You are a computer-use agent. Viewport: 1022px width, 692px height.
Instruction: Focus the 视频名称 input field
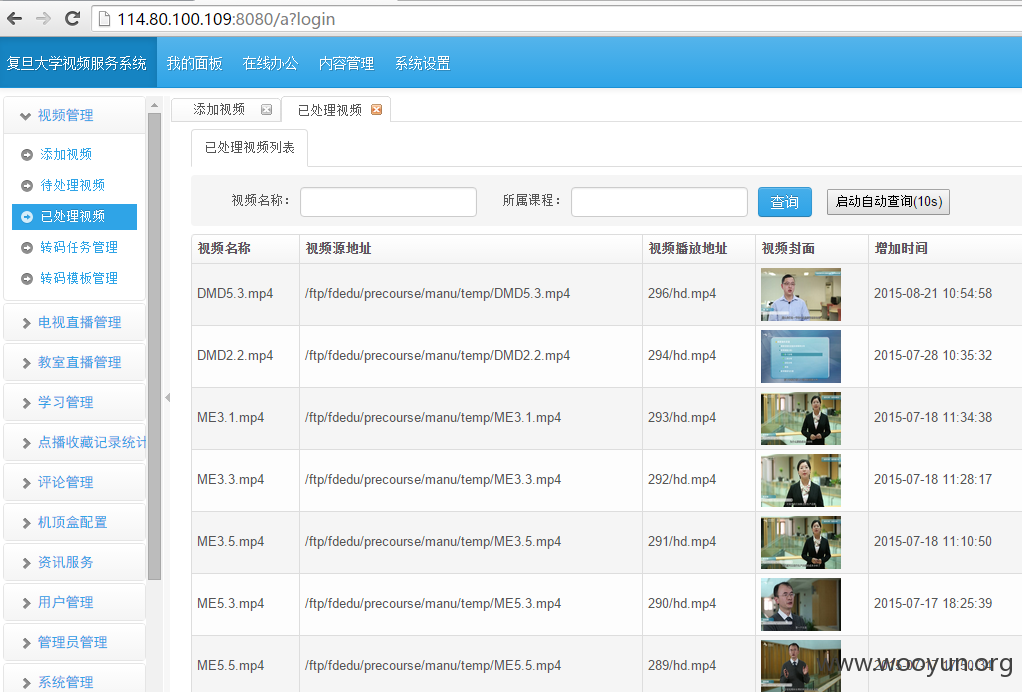point(388,202)
